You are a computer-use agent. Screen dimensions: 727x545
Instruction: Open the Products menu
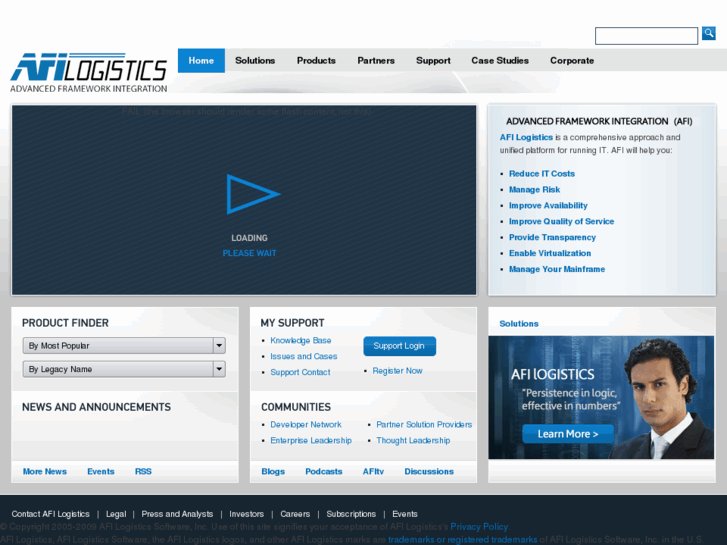pos(316,61)
